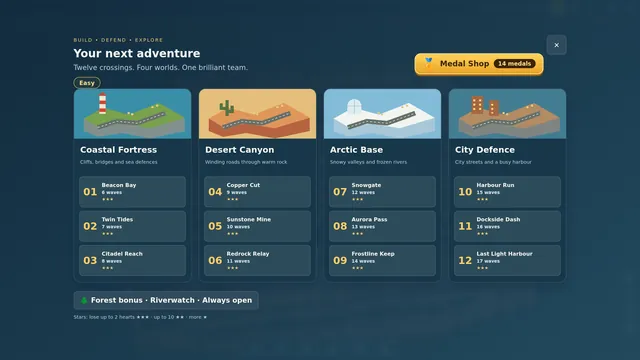
Task: Click the 'Twelve crossings. Four worlds' subtitle
Action: click(161, 68)
